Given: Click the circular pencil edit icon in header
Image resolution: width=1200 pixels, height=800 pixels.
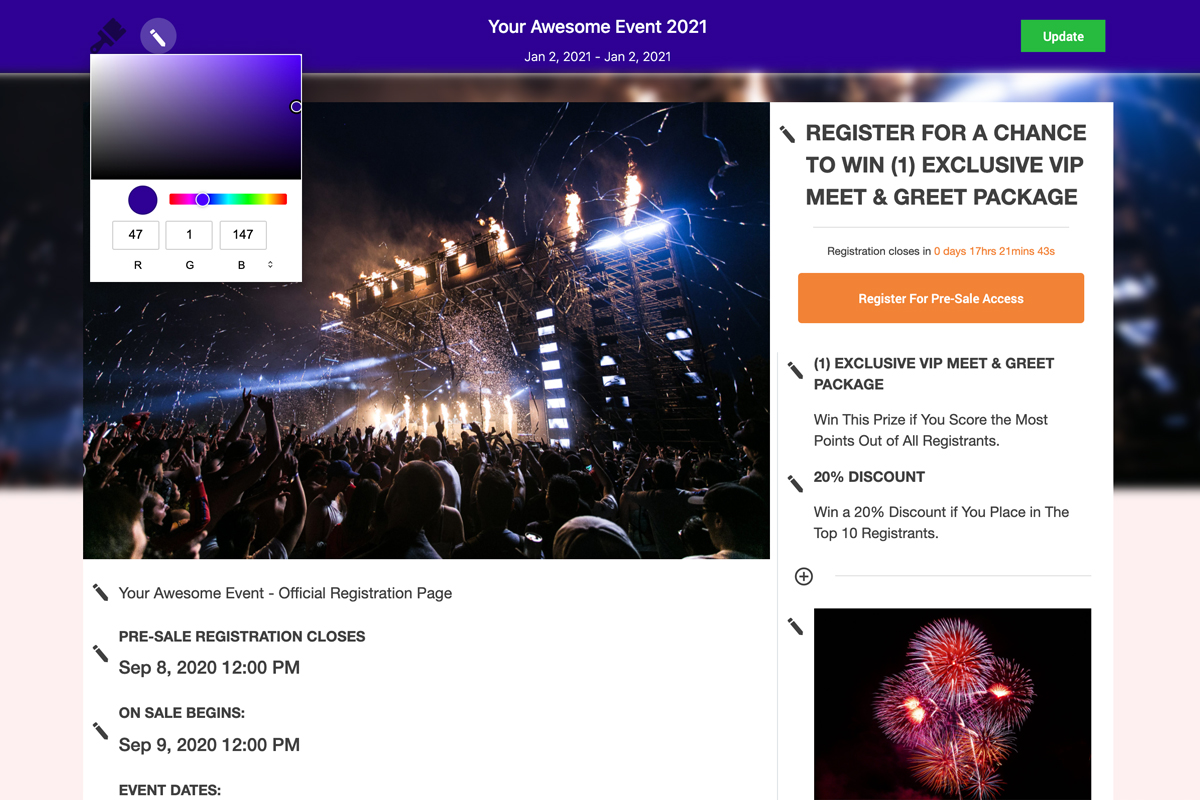Looking at the screenshot, I should click(x=158, y=37).
